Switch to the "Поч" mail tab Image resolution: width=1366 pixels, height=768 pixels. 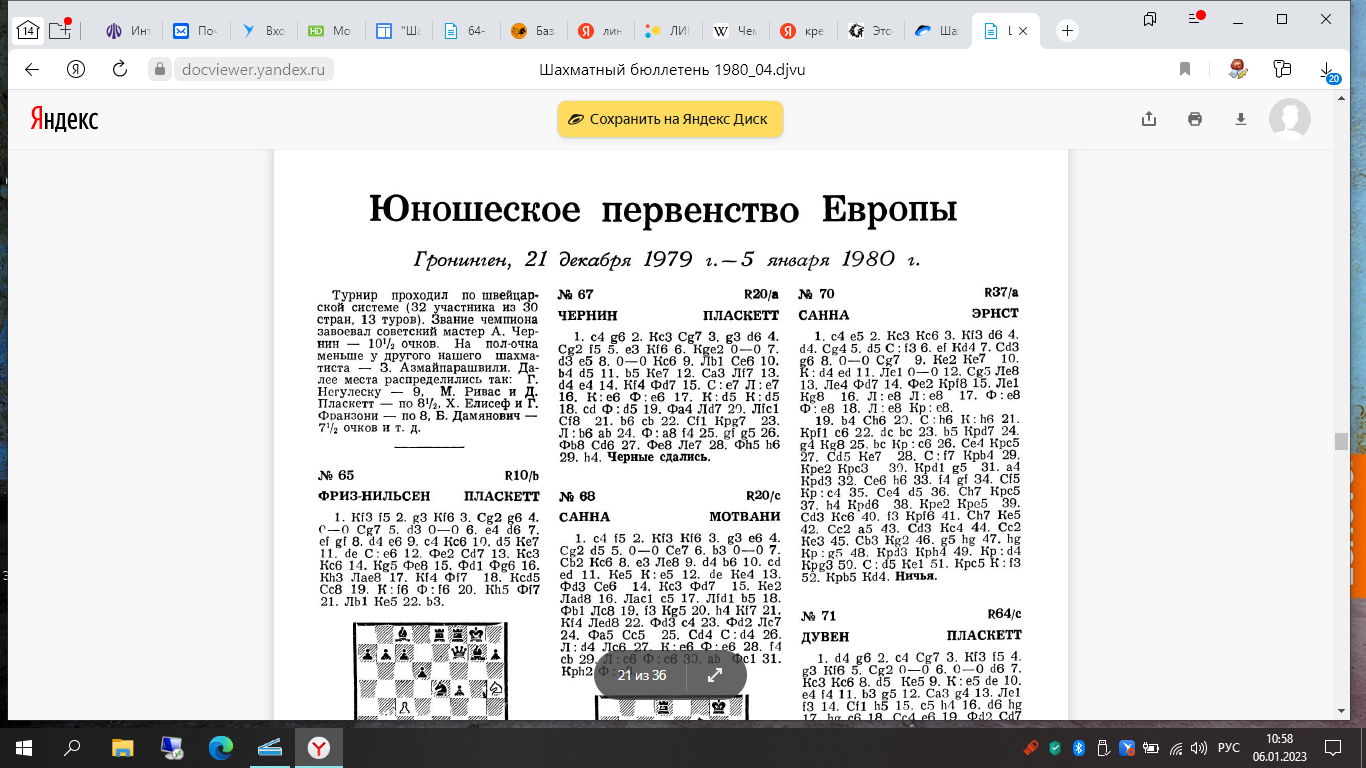coord(194,31)
